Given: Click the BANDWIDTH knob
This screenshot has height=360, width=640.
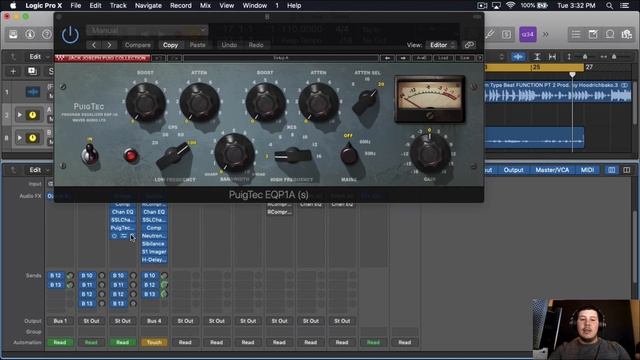Looking at the screenshot, I should pos(235,153).
